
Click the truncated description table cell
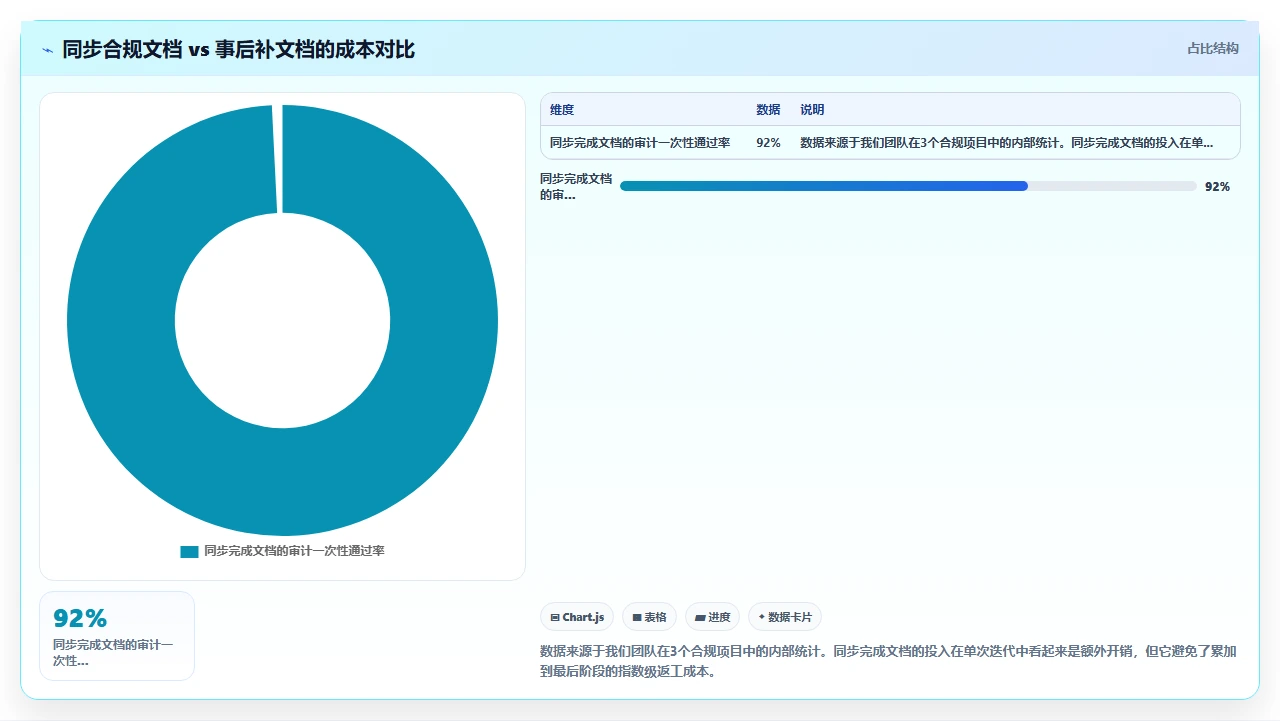click(x=1006, y=143)
